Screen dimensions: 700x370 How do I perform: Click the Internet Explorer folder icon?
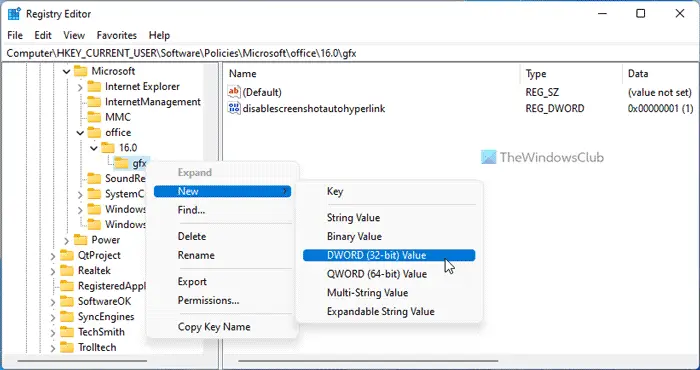tap(94, 87)
